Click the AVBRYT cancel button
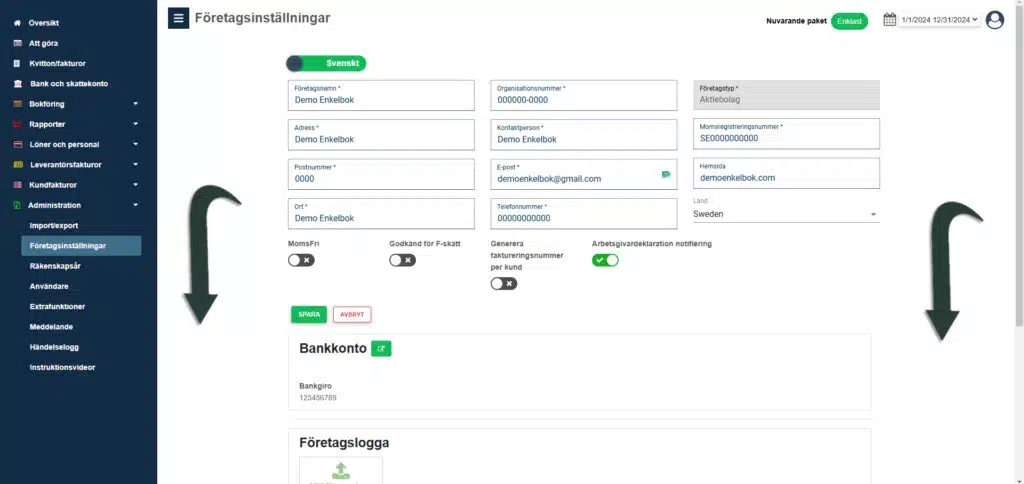Screen dimensions: 1024x484 (352, 314)
